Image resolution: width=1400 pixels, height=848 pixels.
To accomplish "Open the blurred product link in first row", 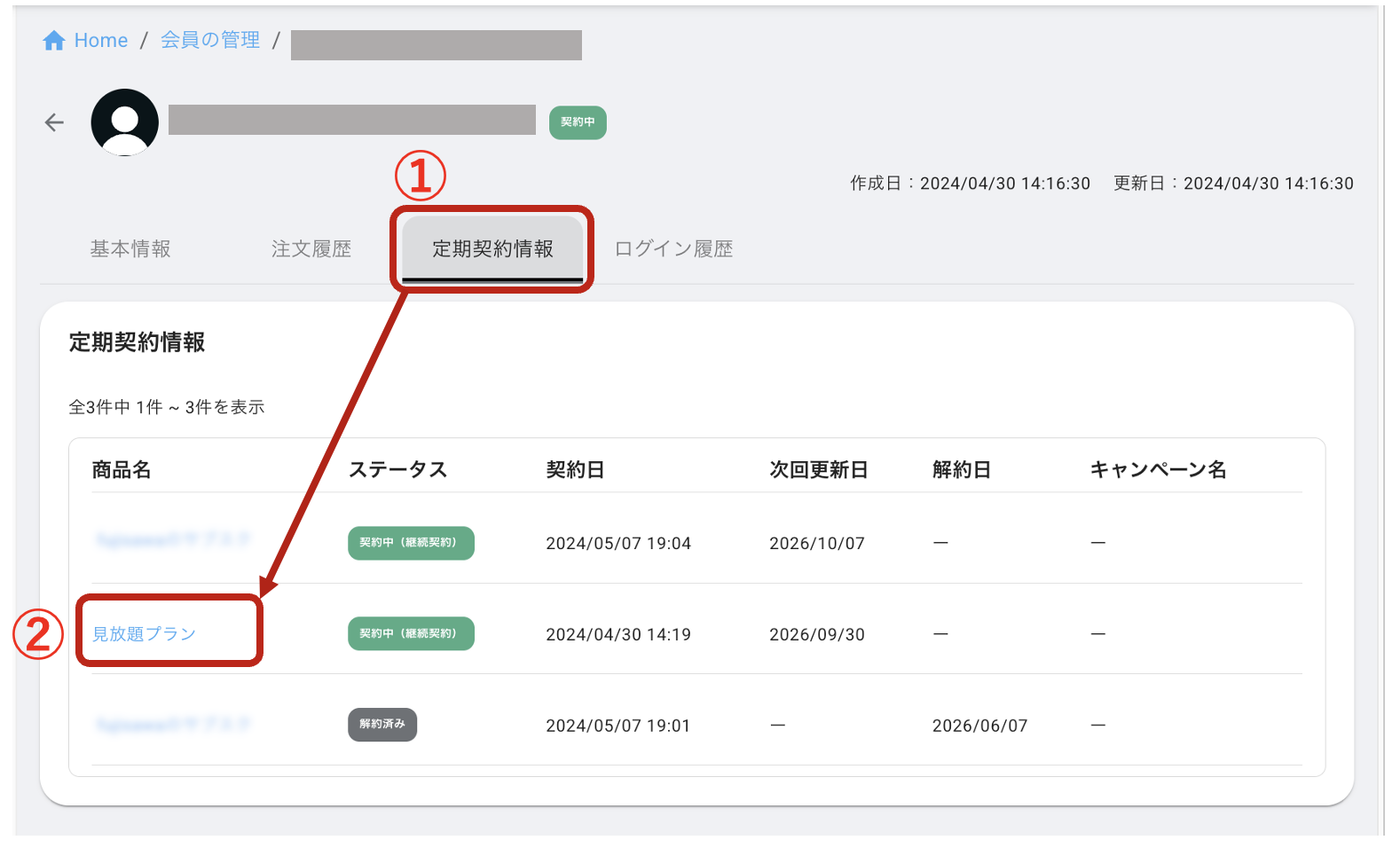I will coord(173,539).
